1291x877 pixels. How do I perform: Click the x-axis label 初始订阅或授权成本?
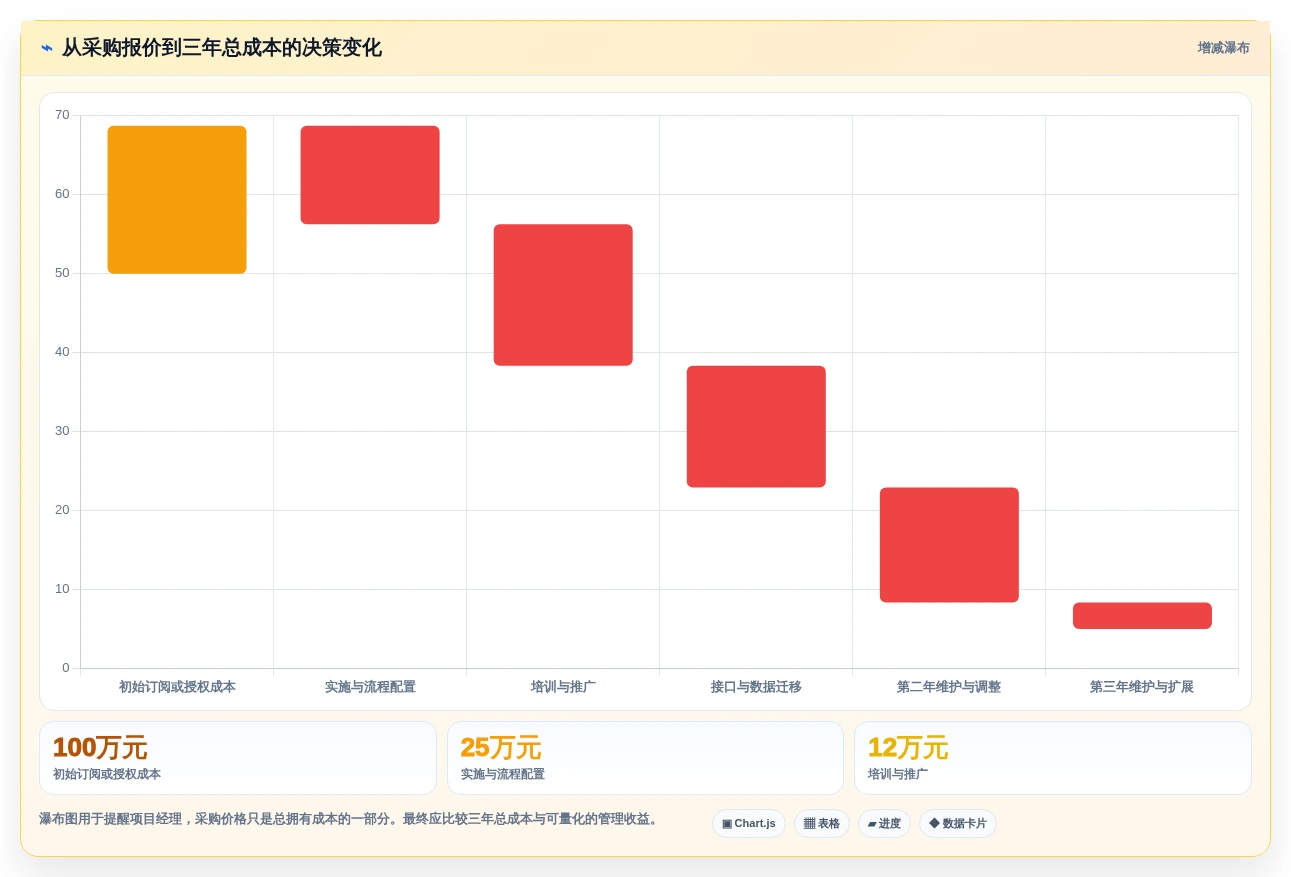177,687
